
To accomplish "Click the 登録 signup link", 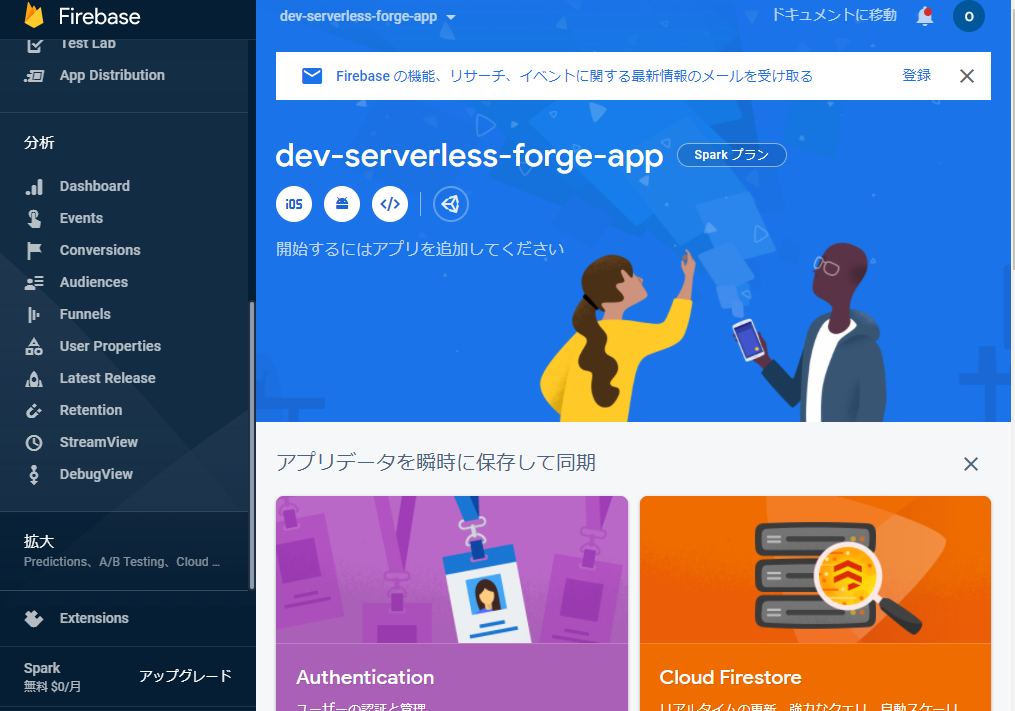I will point(917,75).
